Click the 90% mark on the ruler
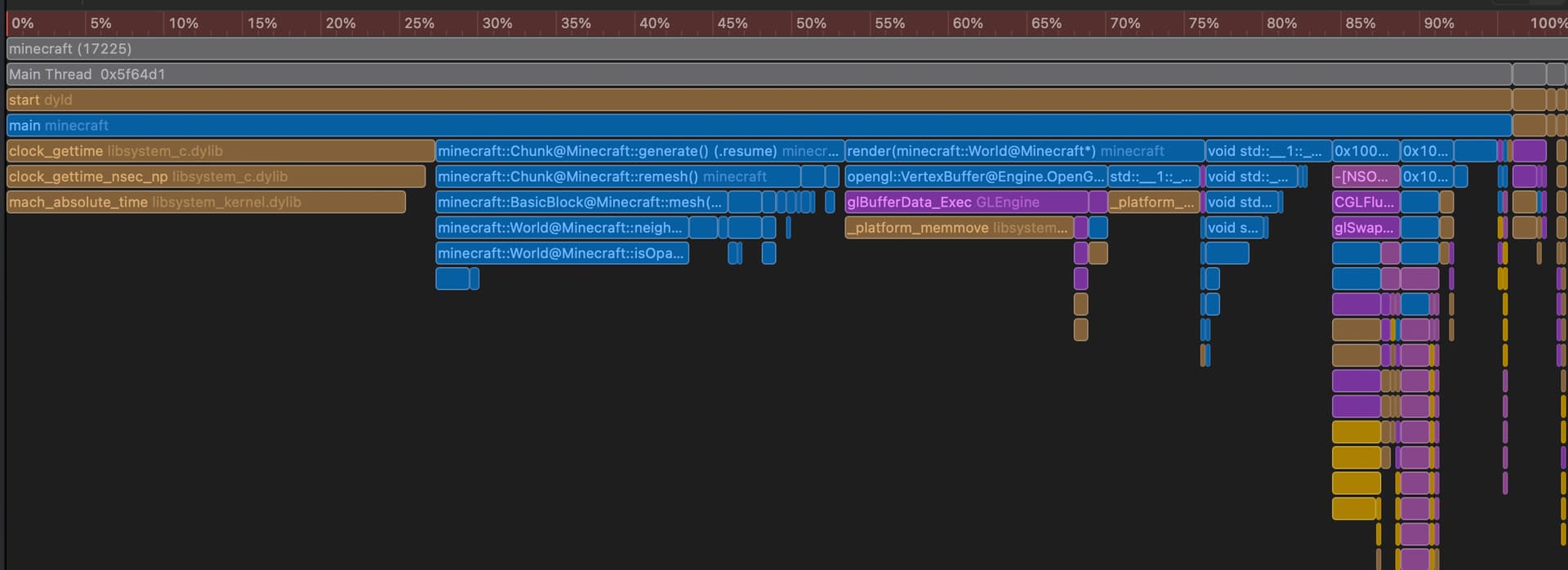This screenshot has height=570, width=1568. coord(1438,23)
